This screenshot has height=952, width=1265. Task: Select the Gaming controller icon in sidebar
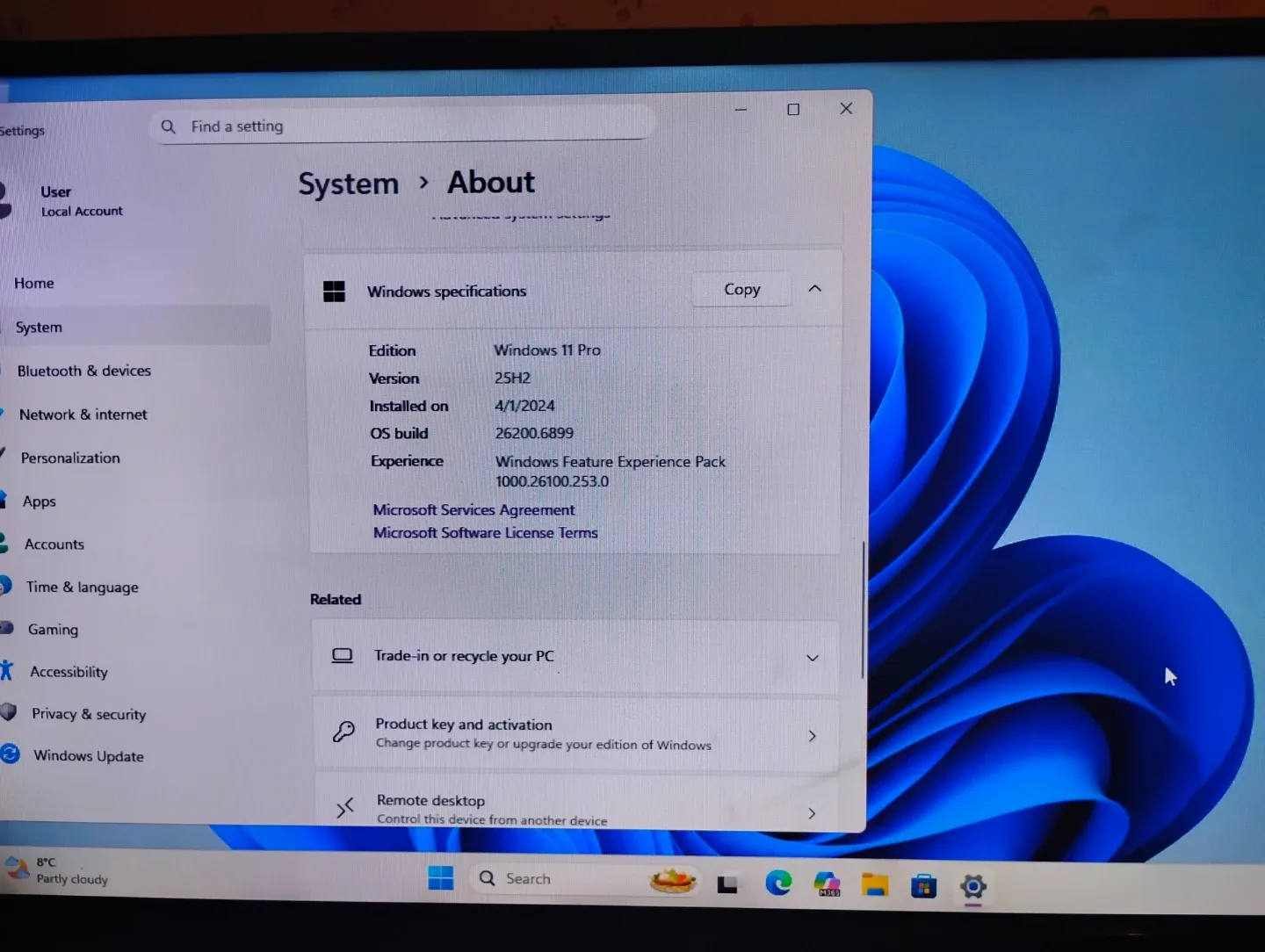point(7,629)
